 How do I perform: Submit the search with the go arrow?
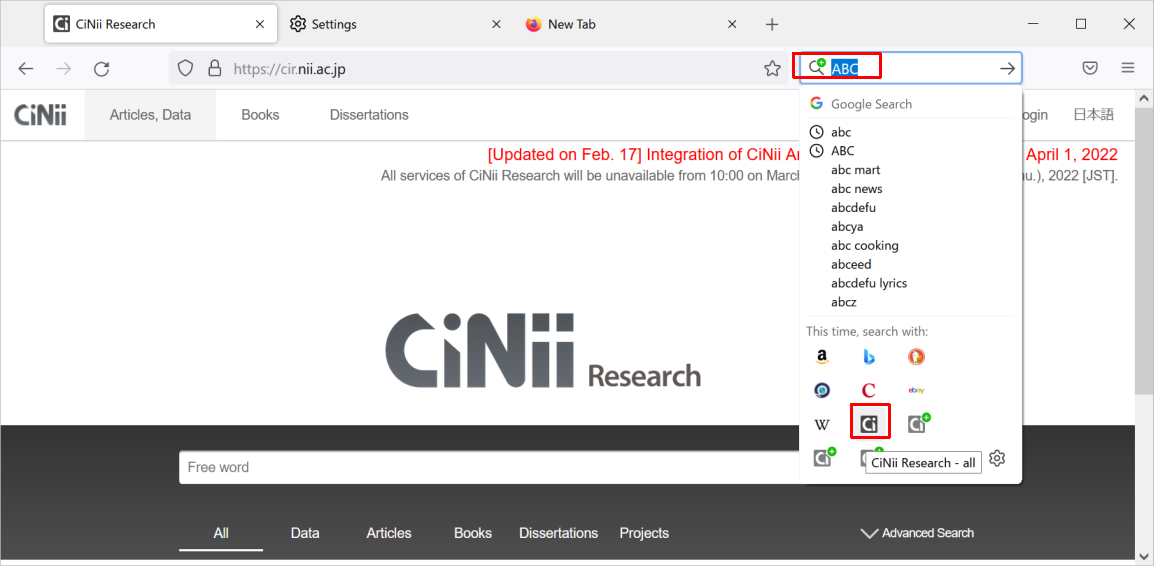tap(1007, 68)
